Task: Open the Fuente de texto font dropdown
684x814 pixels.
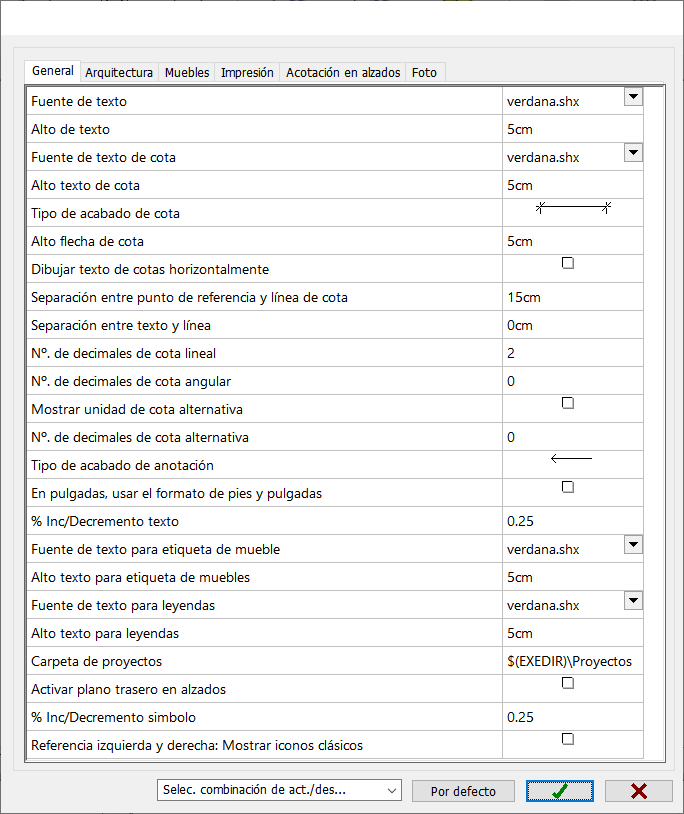Action: coord(633,97)
